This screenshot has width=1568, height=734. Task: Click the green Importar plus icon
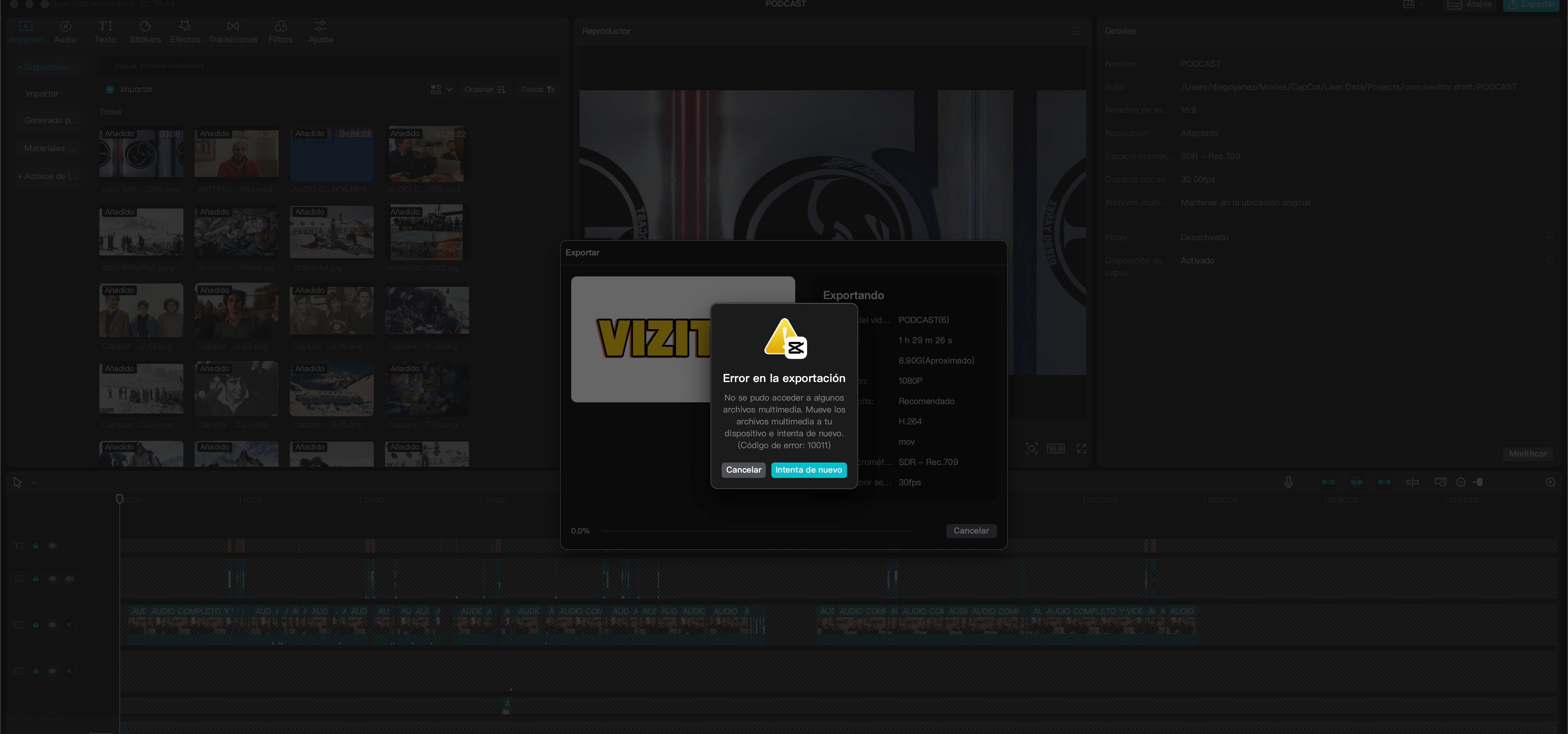coord(110,90)
